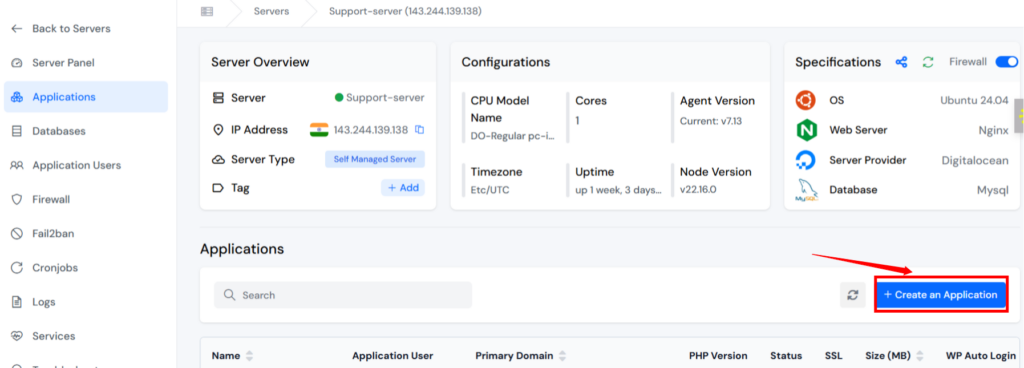Sort applications by Name

point(232,356)
